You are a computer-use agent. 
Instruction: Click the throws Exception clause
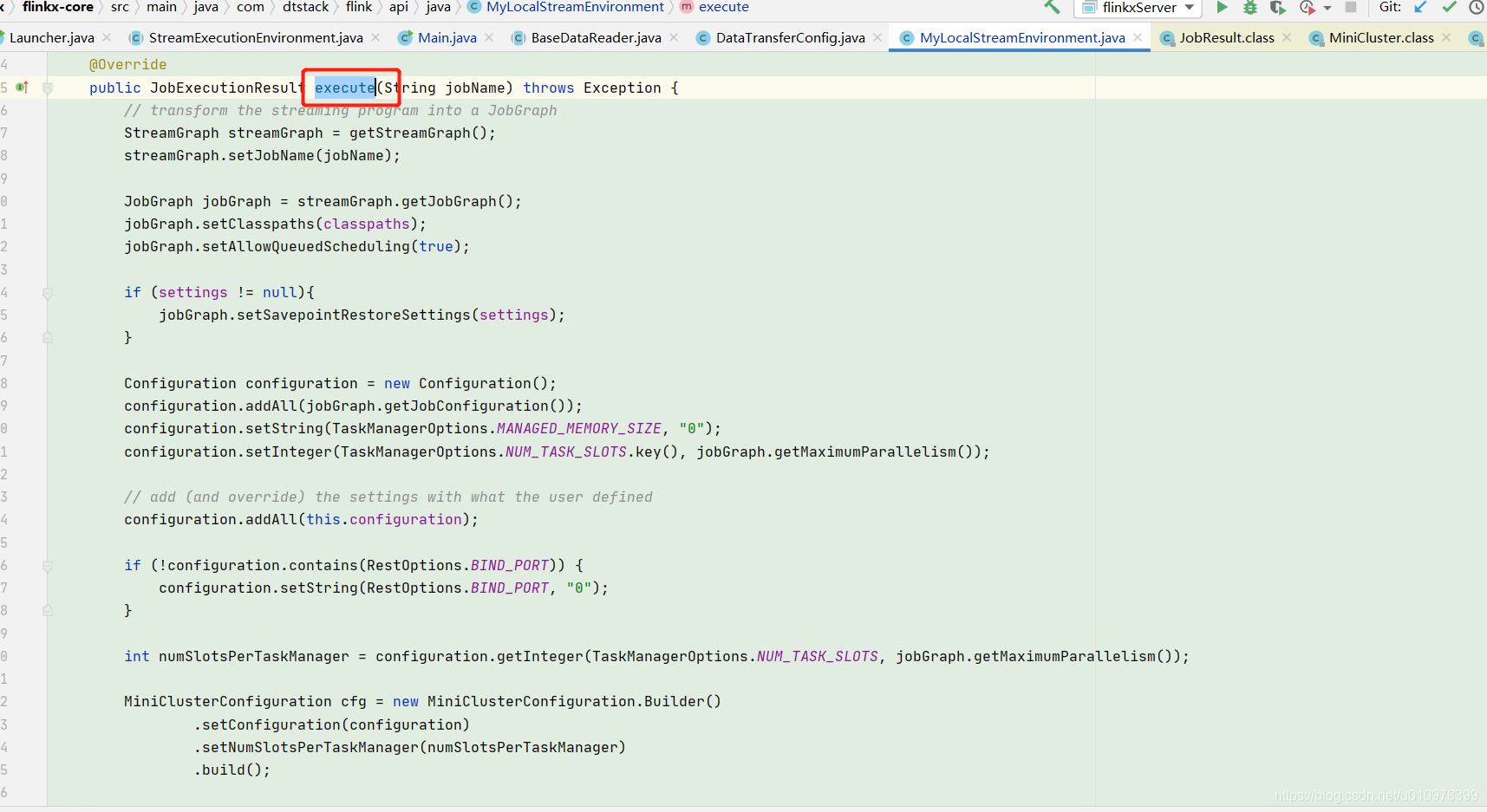[591, 88]
